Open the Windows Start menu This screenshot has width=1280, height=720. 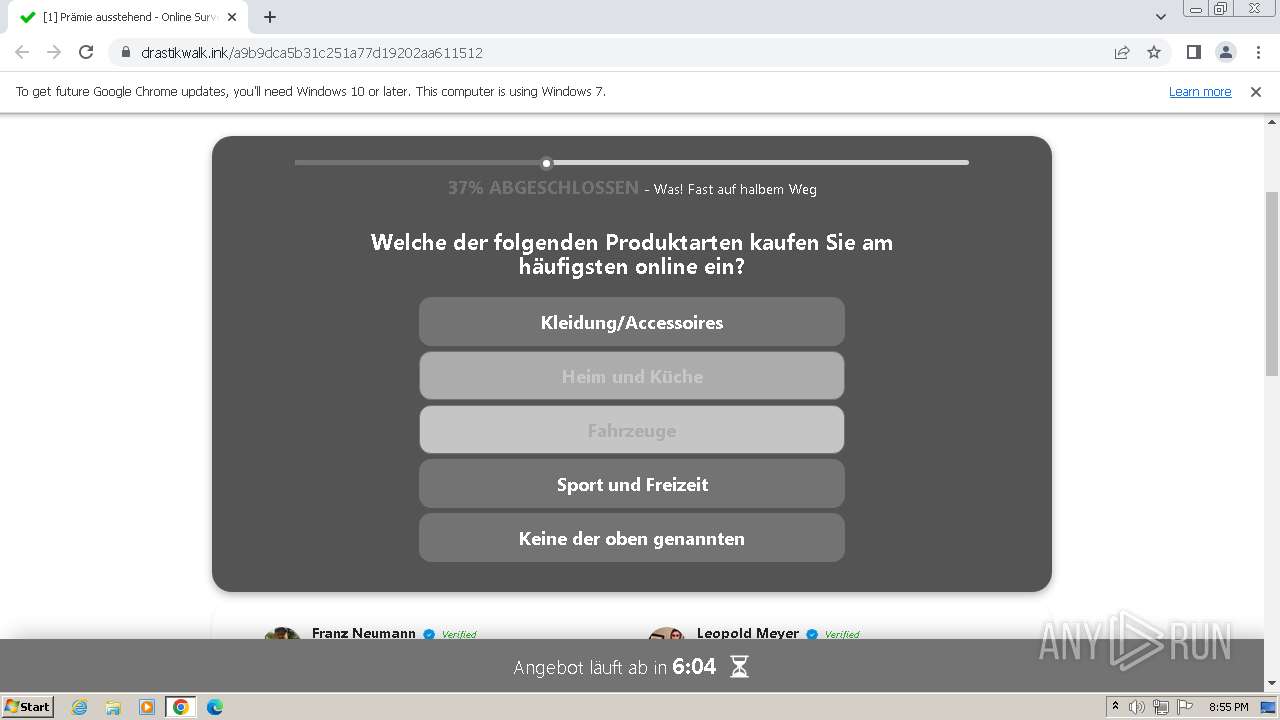tap(28, 706)
